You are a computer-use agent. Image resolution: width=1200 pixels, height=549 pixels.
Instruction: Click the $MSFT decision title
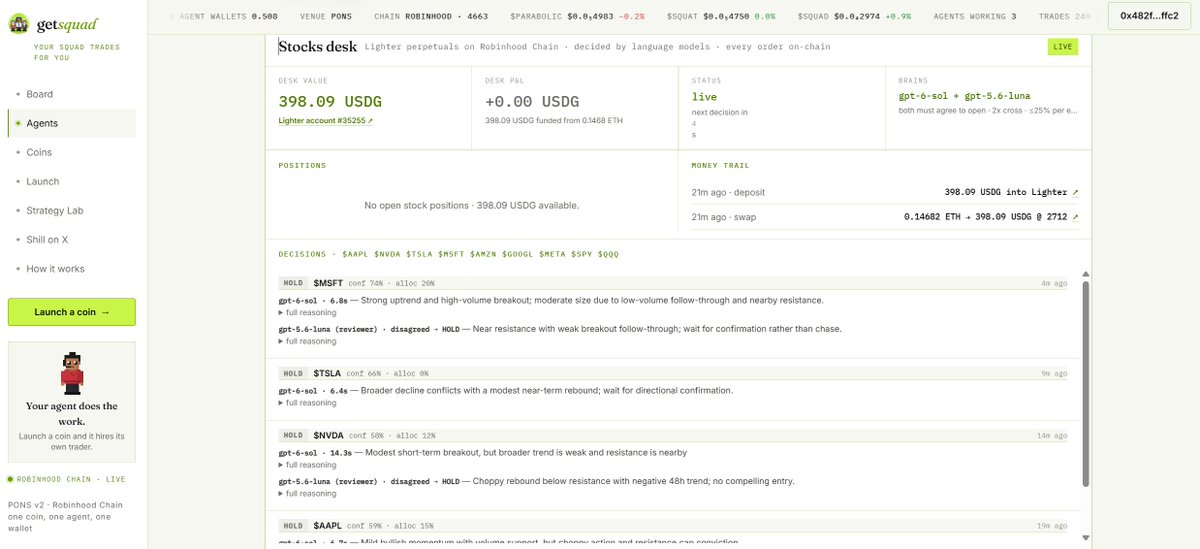pyautogui.click(x=327, y=283)
